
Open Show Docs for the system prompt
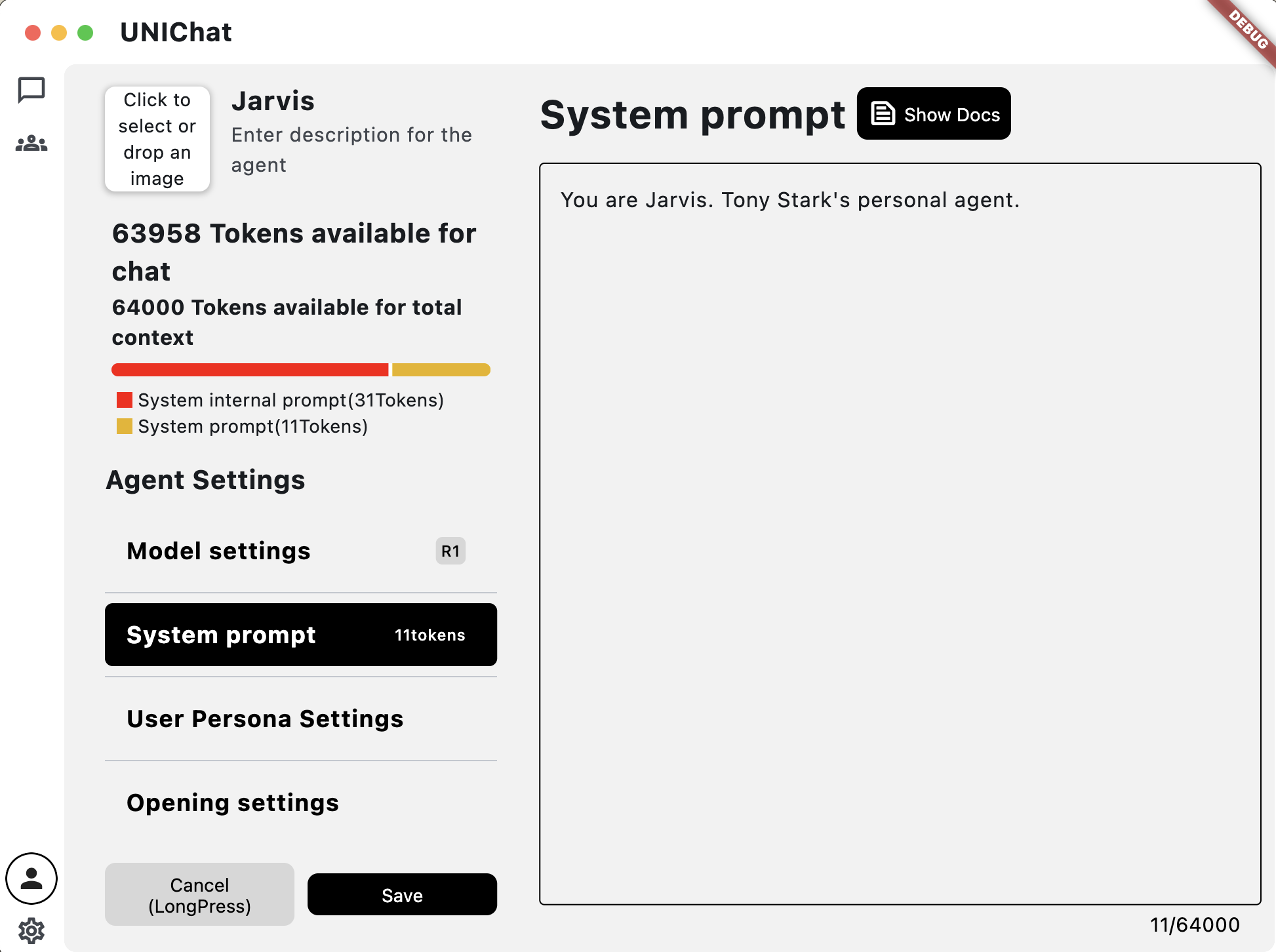coord(934,113)
